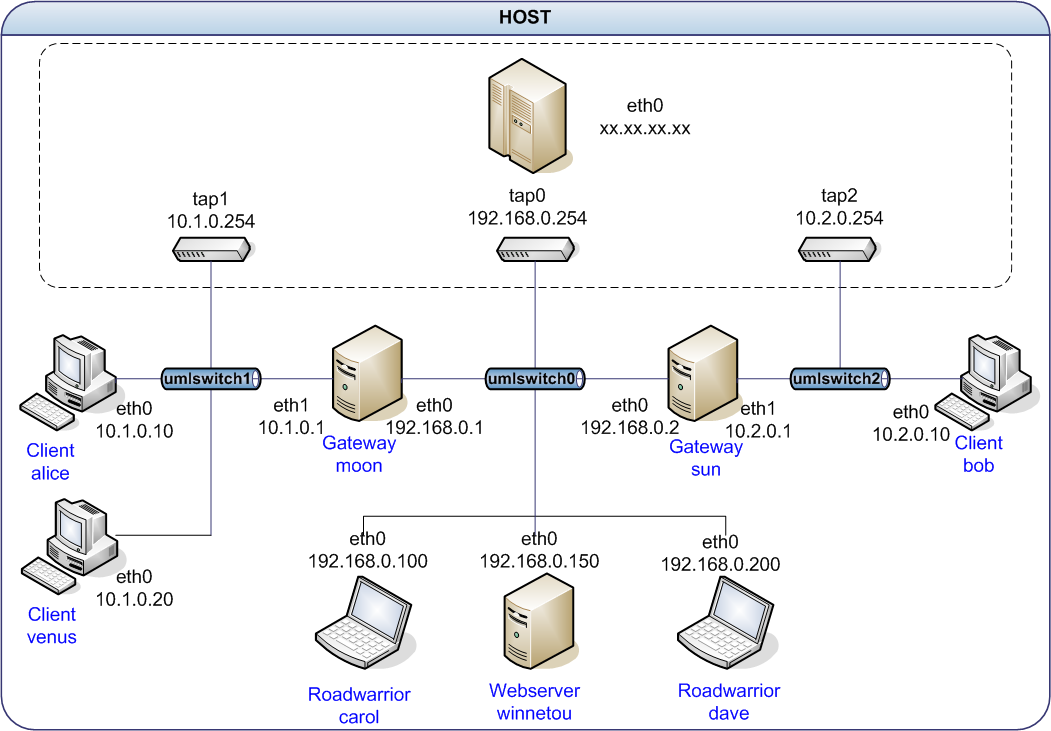
Task: Click the blue "Client bob" text label
Action: [x=978, y=454]
